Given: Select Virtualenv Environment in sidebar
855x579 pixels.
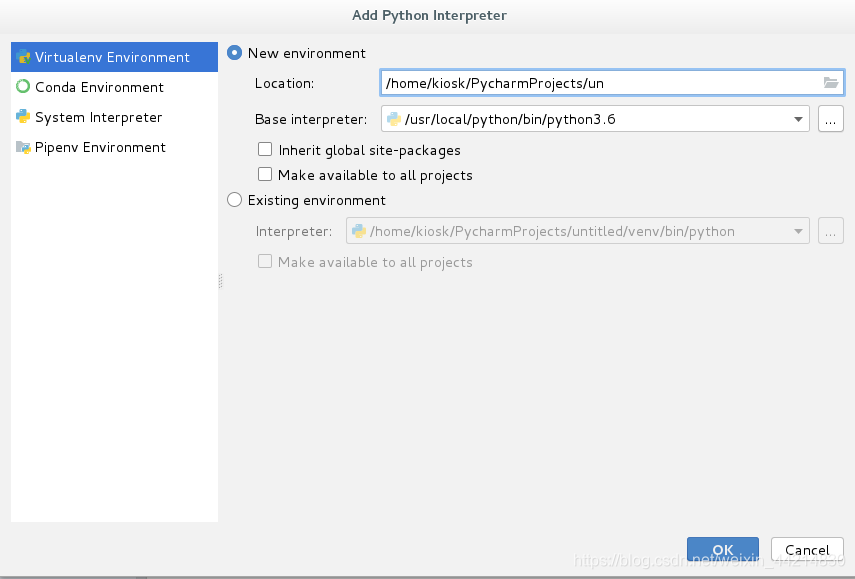Looking at the screenshot, I should pos(115,57).
